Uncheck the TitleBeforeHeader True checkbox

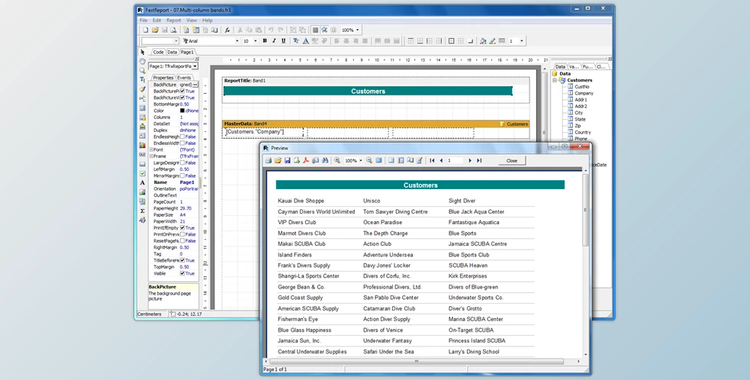point(182,260)
